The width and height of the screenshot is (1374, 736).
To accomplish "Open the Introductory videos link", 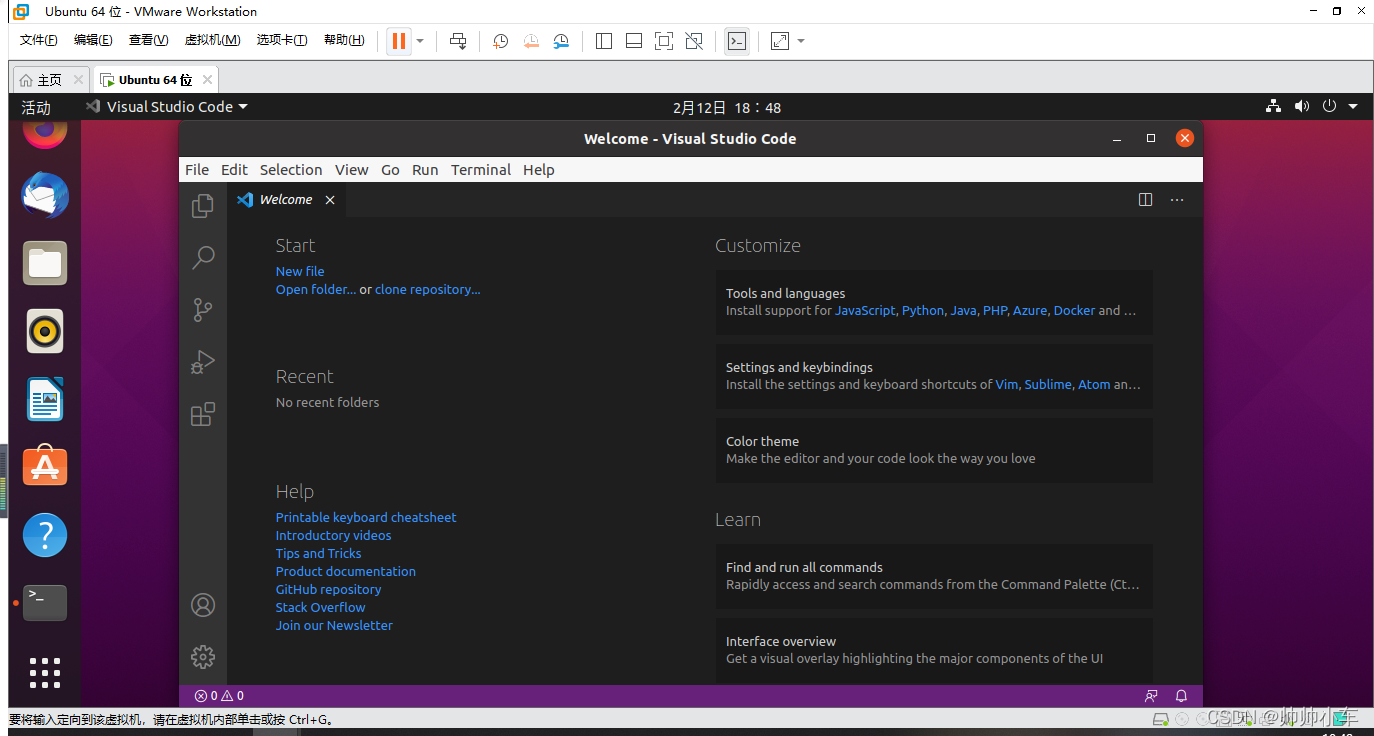I will [x=333, y=535].
